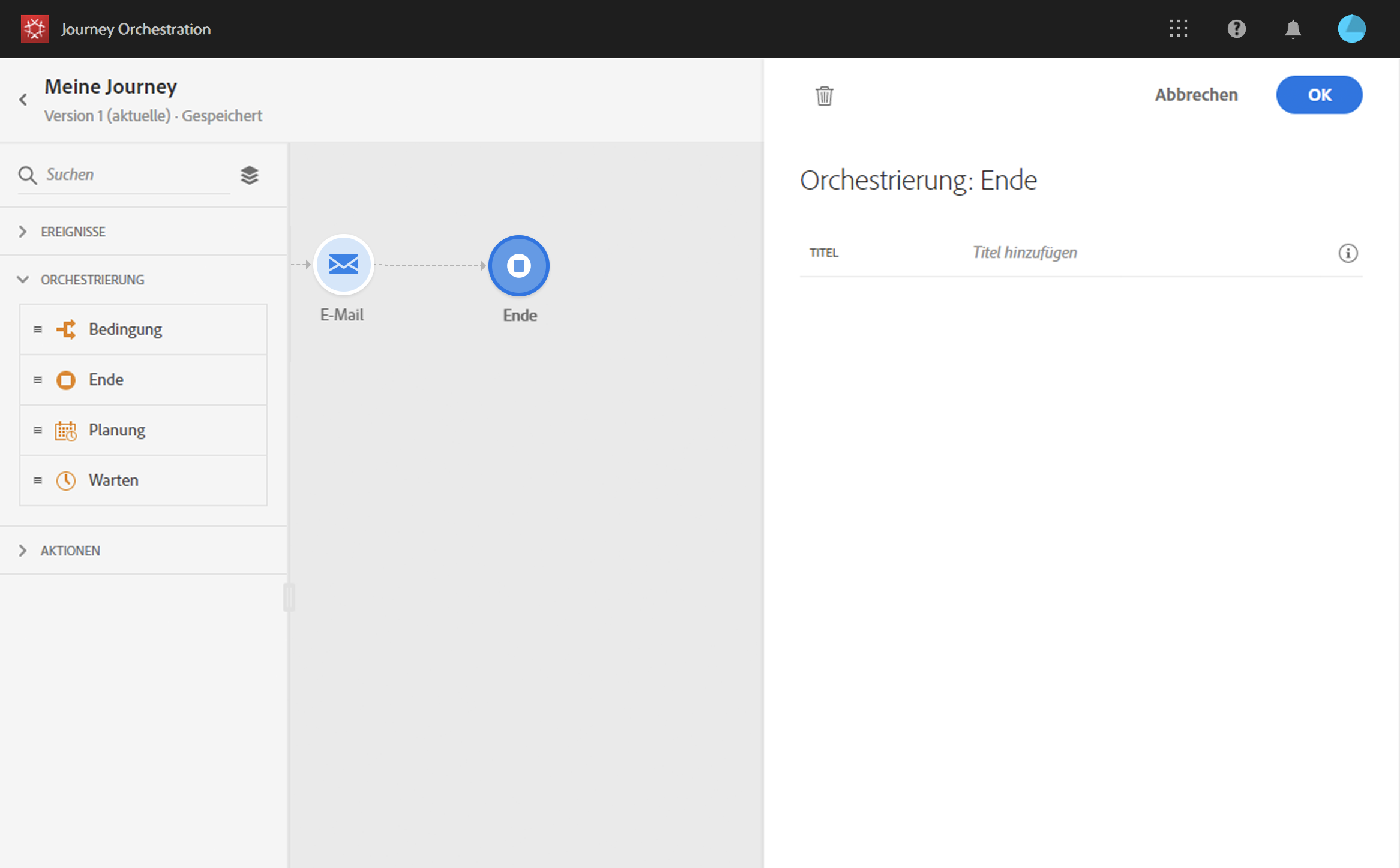1400x868 pixels.
Task: Click the trash delete icon
Action: click(x=824, y=95)
